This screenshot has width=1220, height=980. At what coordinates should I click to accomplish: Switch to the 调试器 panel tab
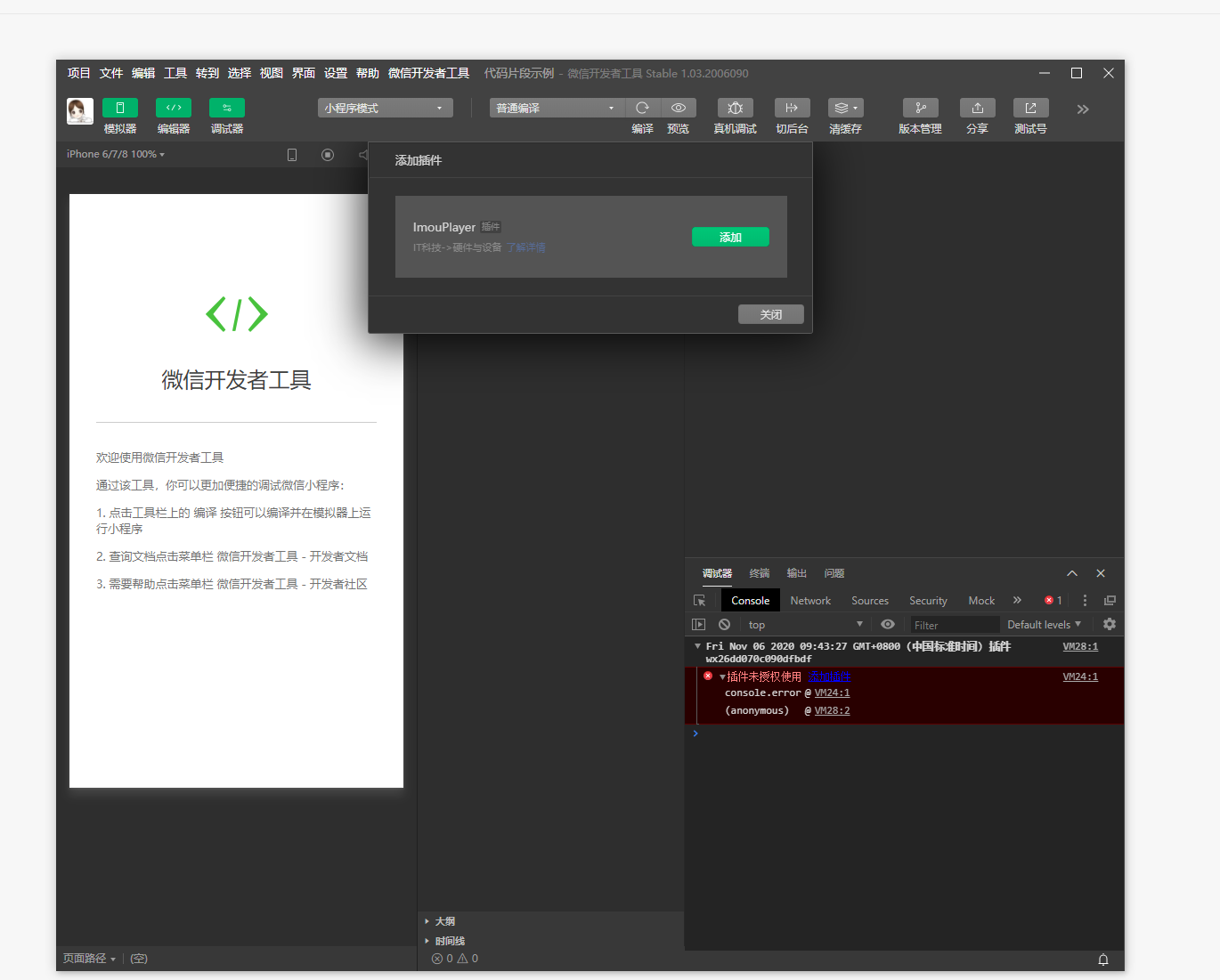click(x=717, y=573)
